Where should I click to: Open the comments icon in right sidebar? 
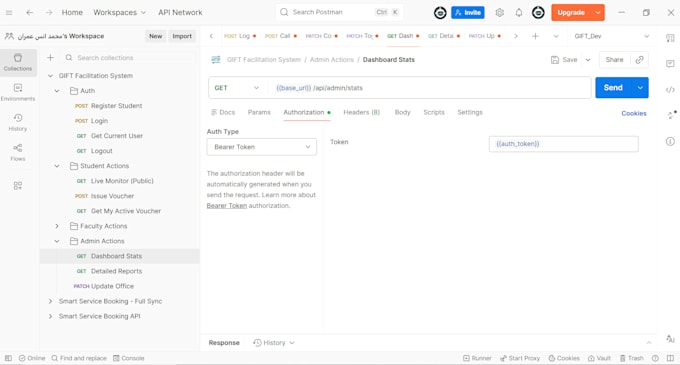coord(670,64)
